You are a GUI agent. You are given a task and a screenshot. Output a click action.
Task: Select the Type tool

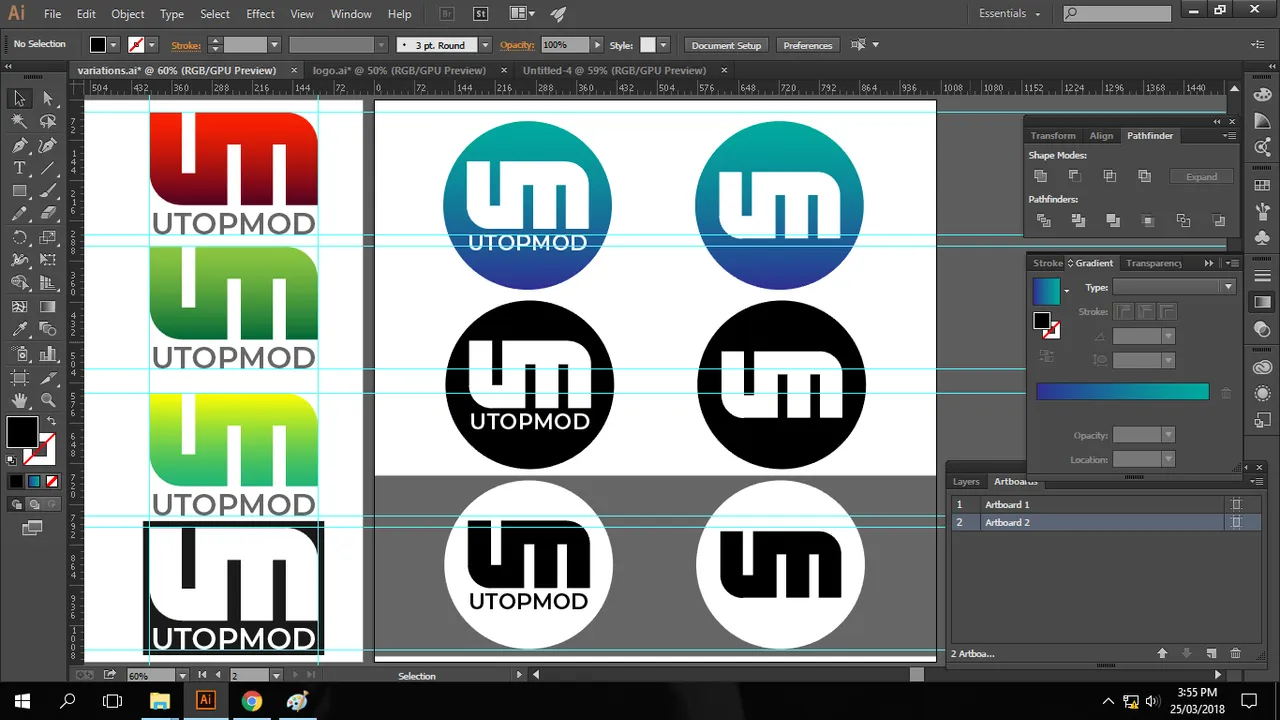(x=19, y=168)
